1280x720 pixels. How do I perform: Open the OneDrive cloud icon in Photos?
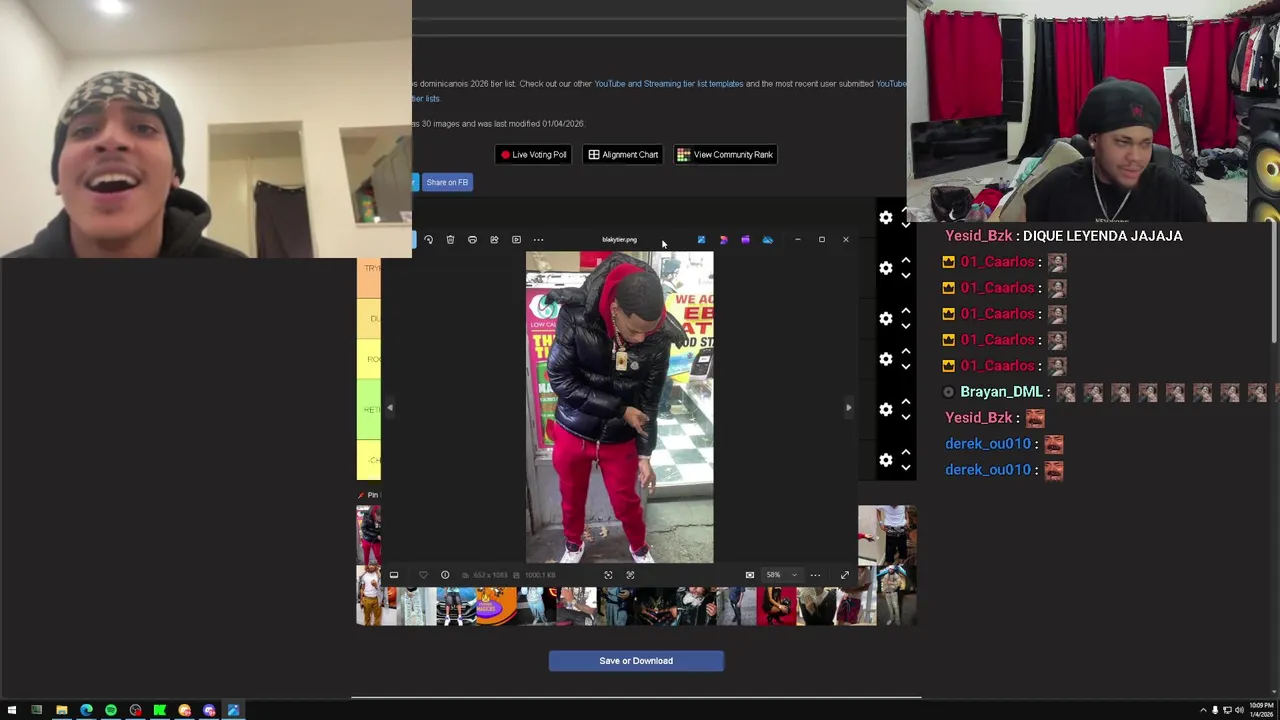(767, 240)
